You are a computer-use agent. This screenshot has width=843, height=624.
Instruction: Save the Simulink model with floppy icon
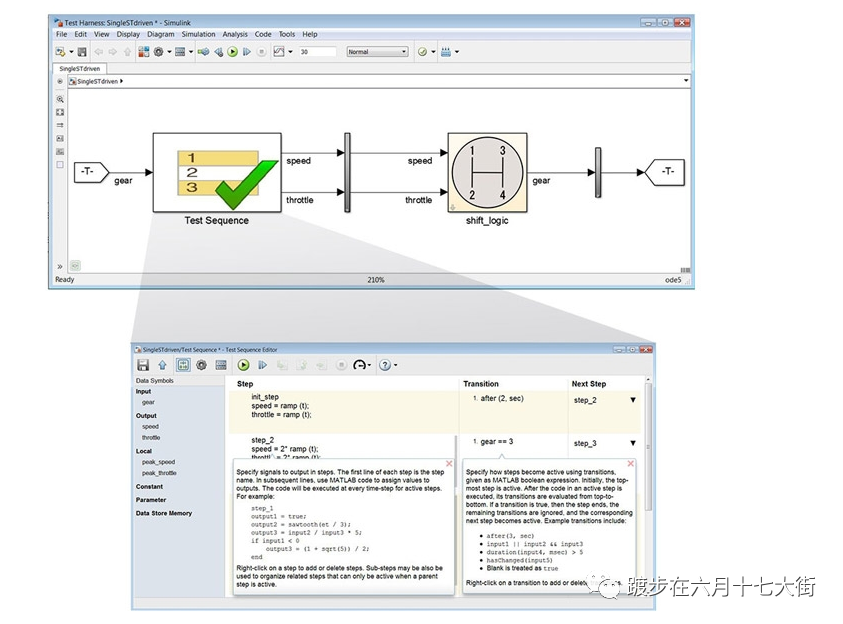click(x=82, y=52)
